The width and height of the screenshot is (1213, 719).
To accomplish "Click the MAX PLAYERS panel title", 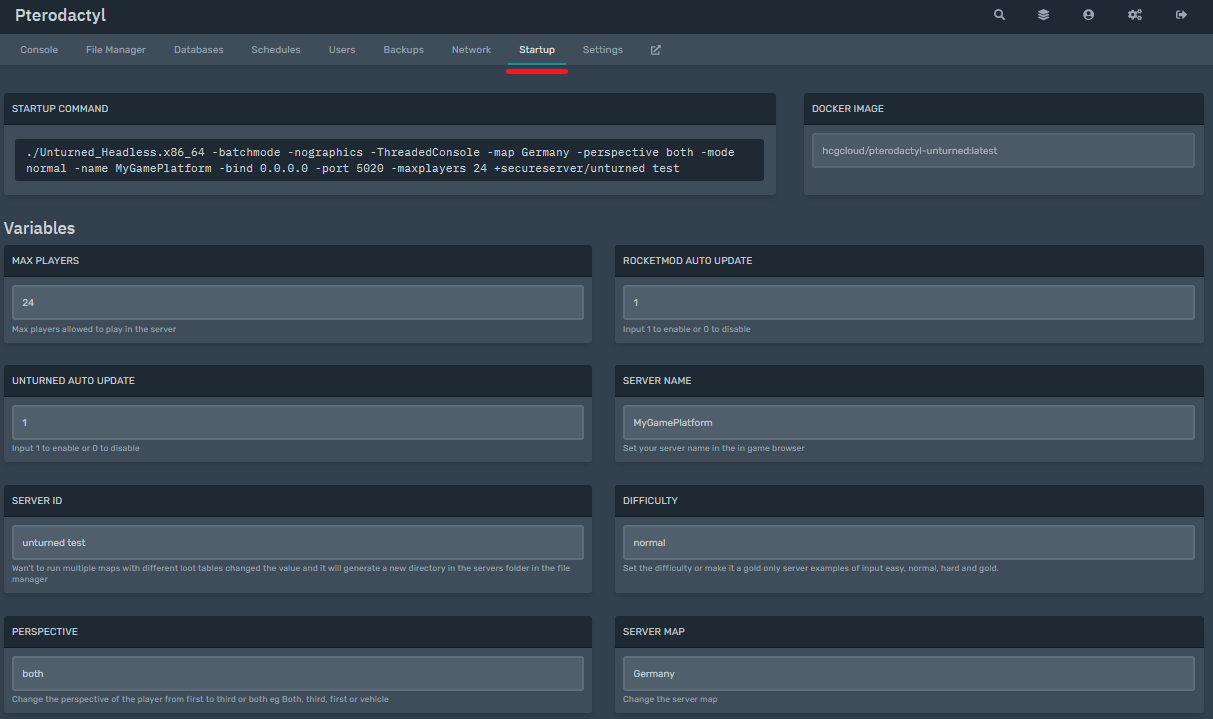I will (x=45, y=261).
